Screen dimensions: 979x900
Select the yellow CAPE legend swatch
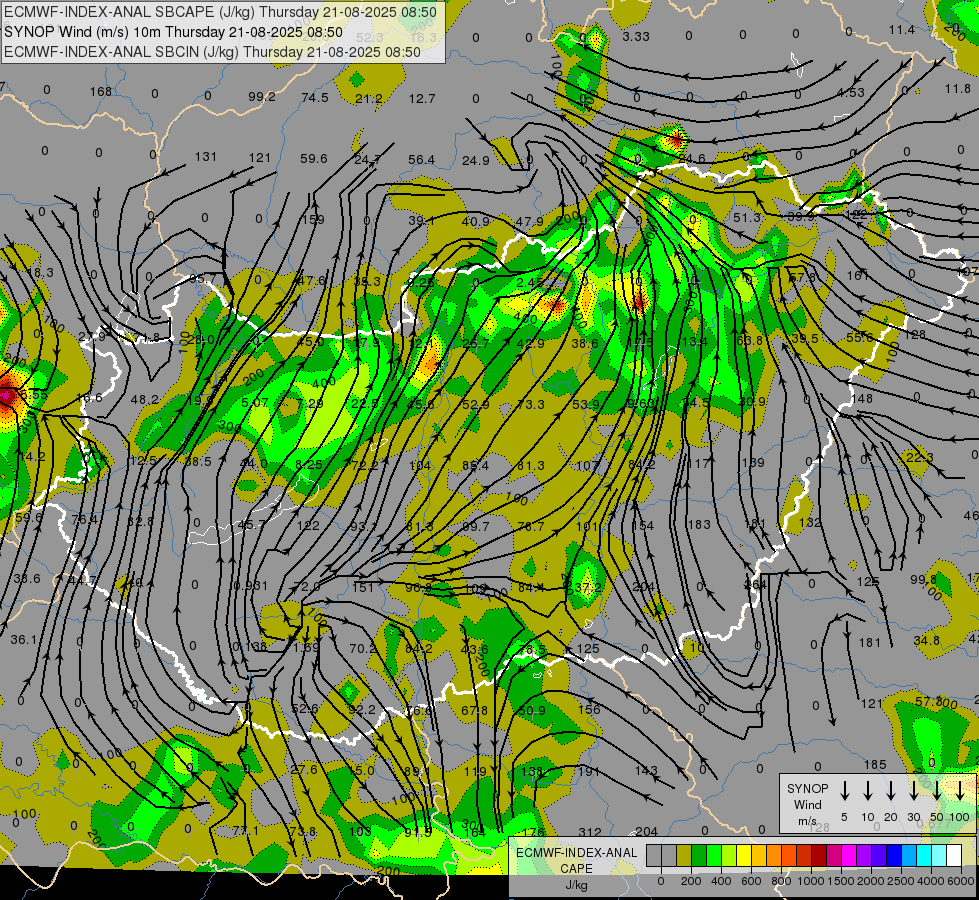[744, 855]
